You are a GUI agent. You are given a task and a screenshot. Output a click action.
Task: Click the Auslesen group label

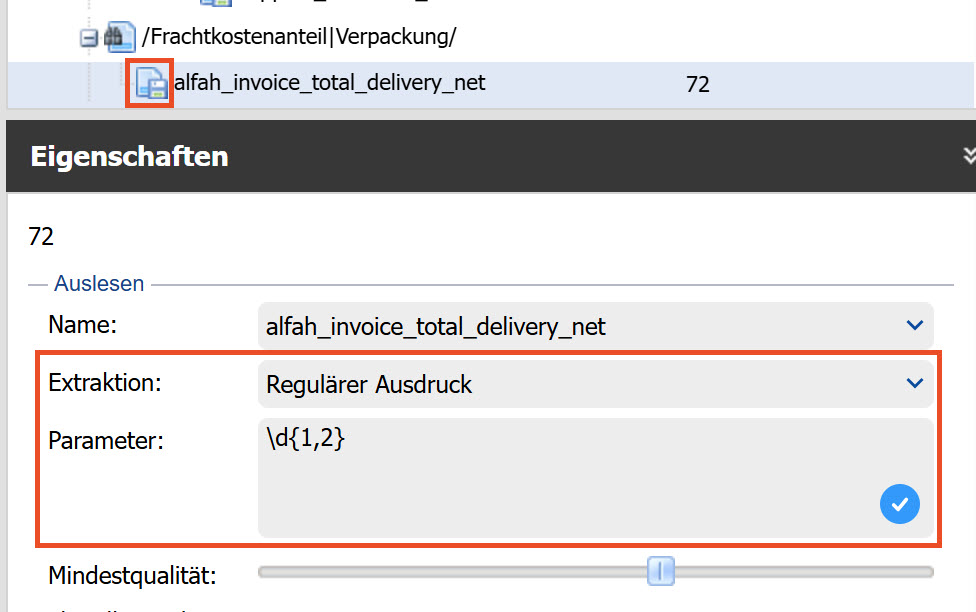point(99,284)
